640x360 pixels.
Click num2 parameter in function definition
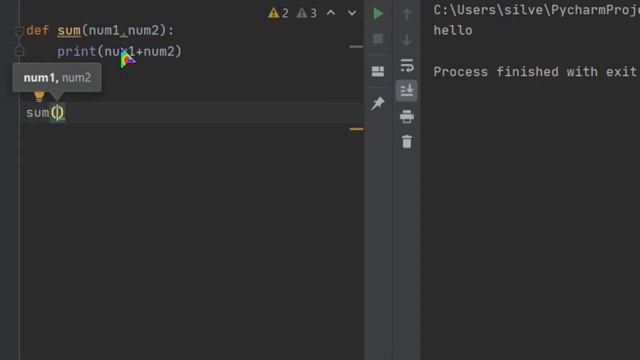pyautogui.click(x=143, y=31)
